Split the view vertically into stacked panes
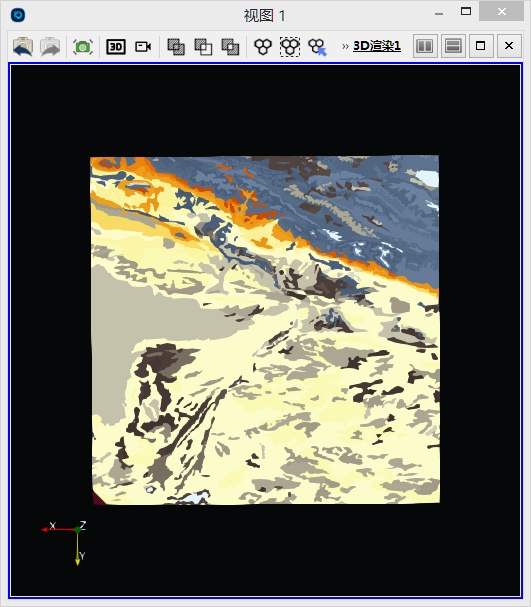531x607 pixels. click(453, 46)
